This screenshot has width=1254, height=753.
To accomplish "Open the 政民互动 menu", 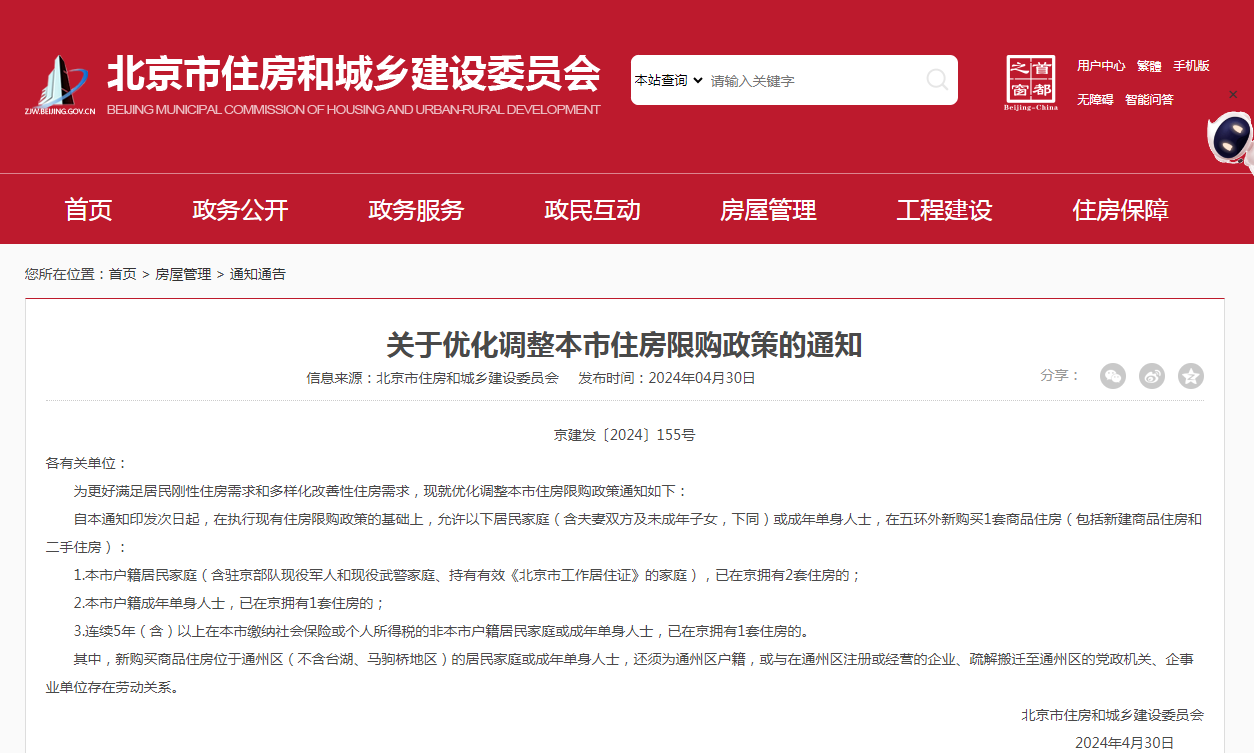I will coord(592,210).
